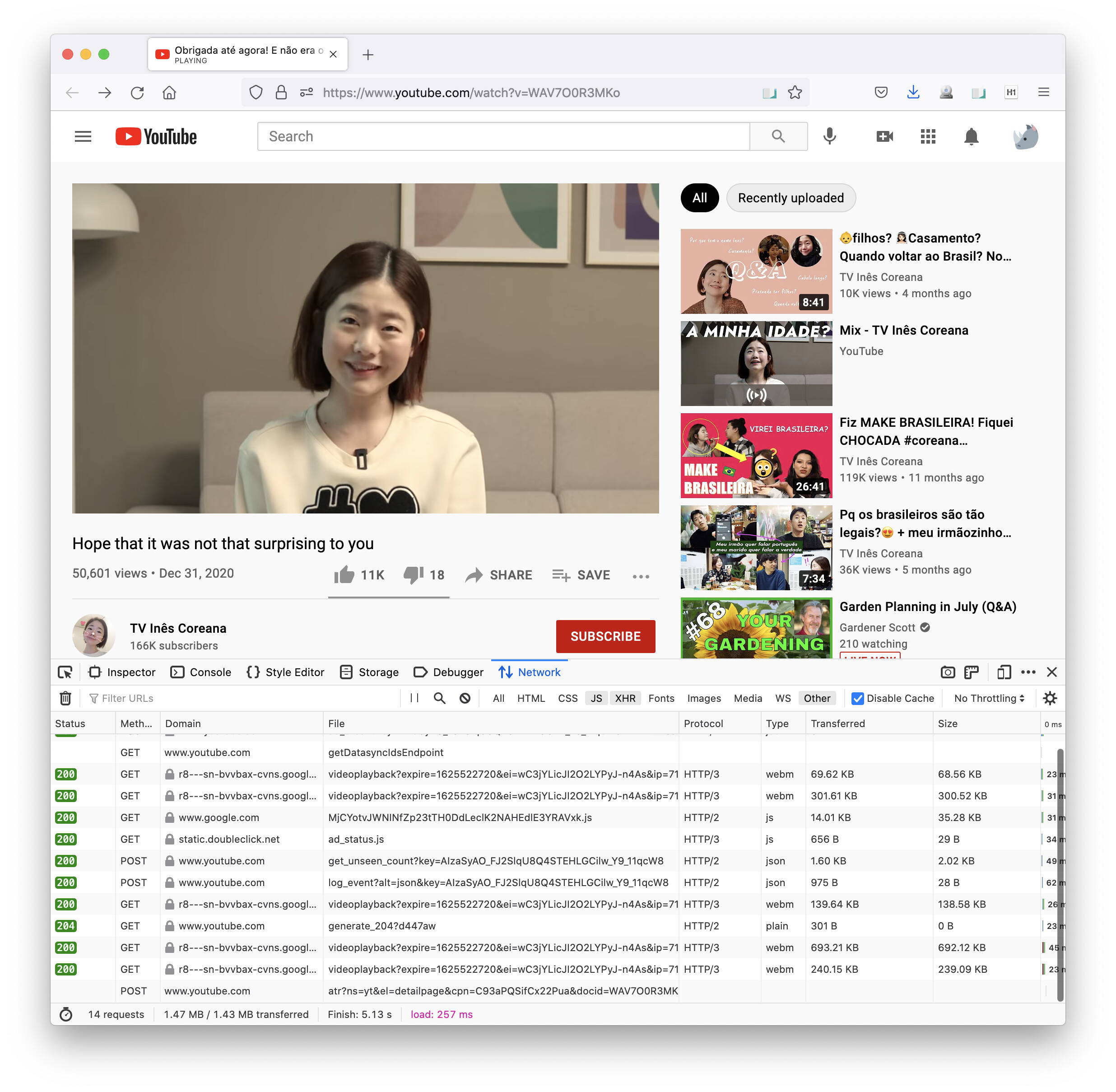The height and width of the screenshot is (1092, 1116).
Task: Toggle responsive design mode
Action: (1004, 672)
